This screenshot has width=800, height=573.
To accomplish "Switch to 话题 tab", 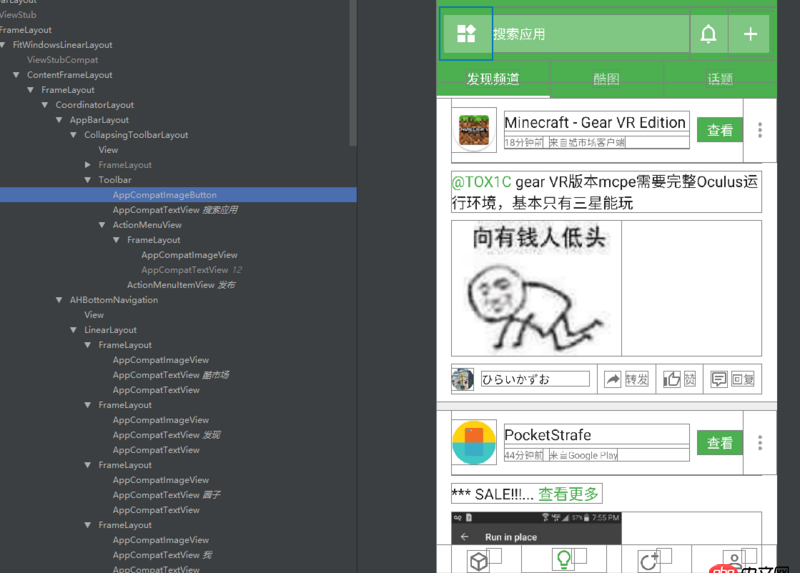I will coord(720,79).
